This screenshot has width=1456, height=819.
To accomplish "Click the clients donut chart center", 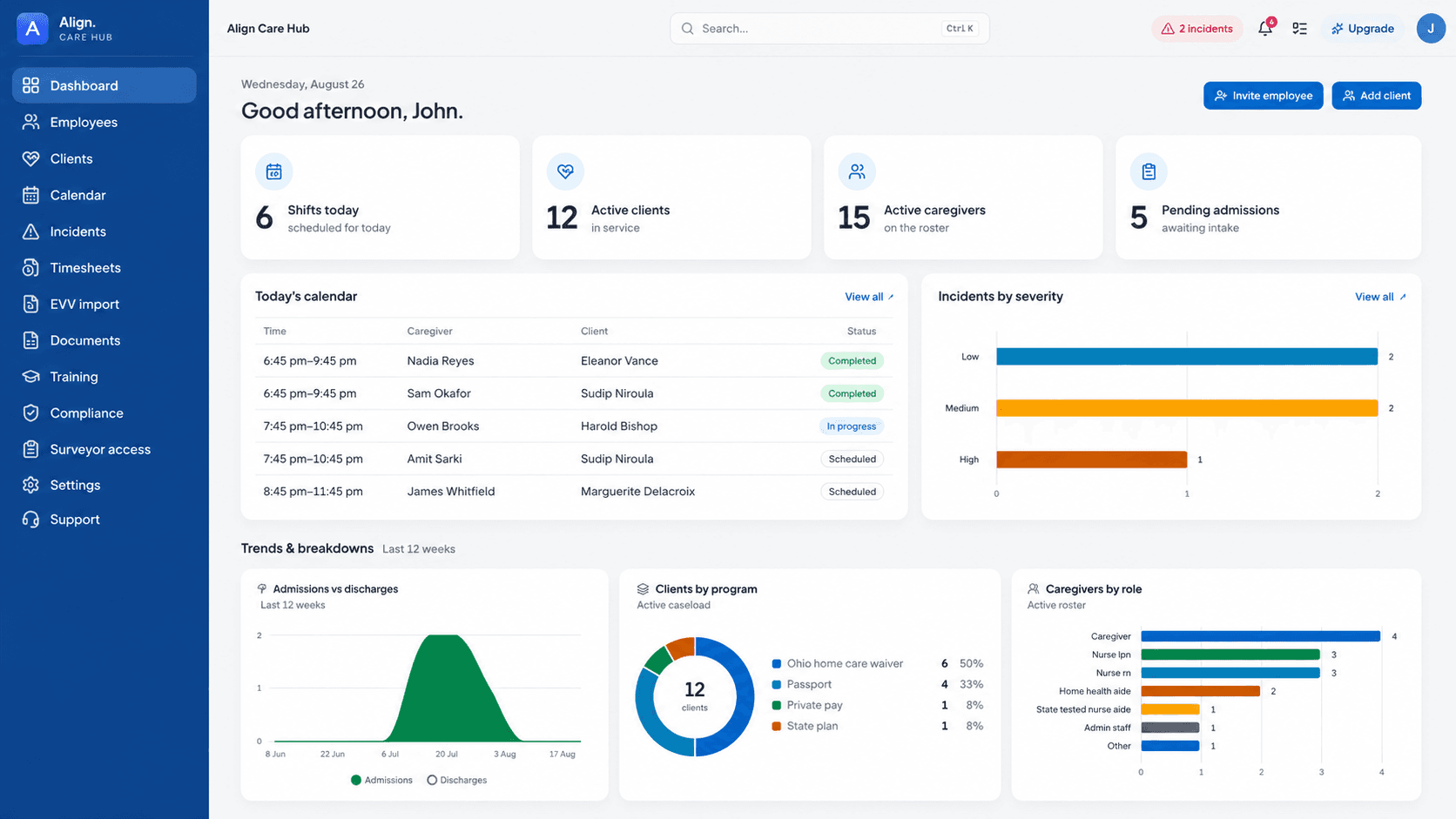I will [x=695, y=696].
